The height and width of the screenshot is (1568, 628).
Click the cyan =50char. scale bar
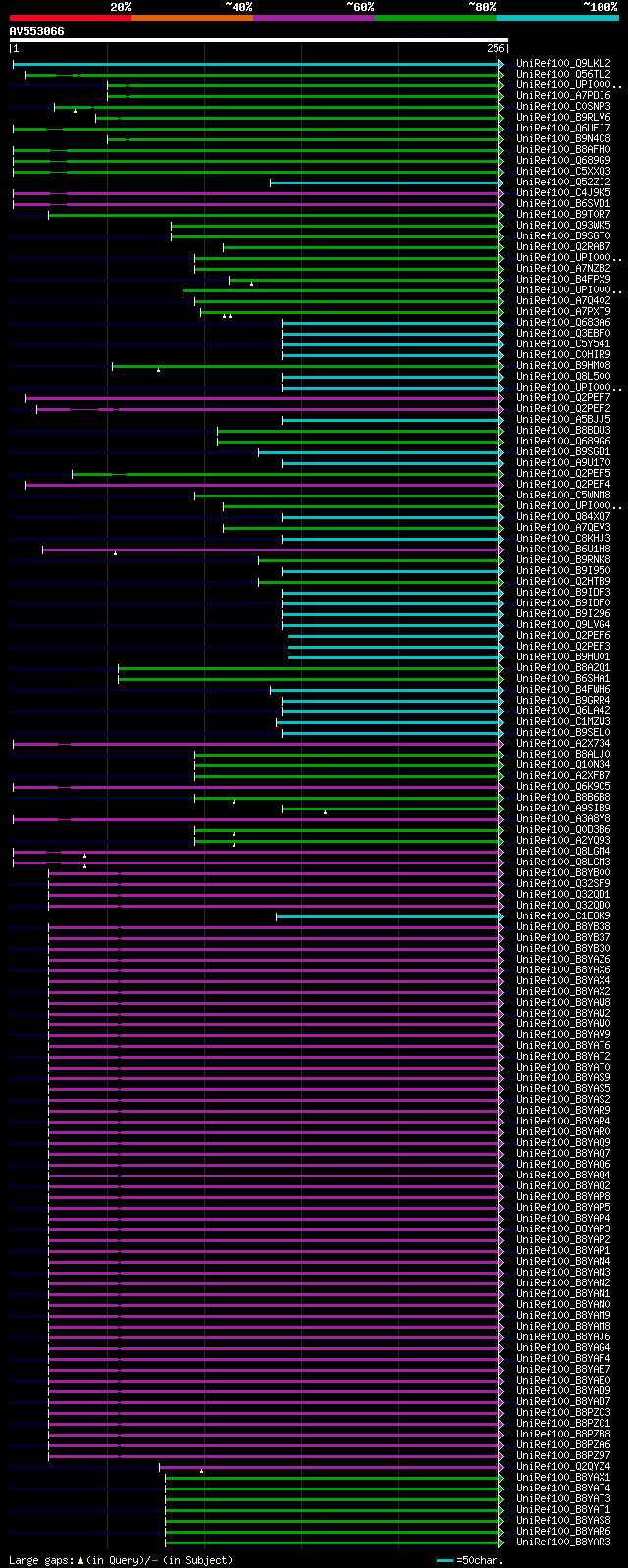[x=445, y=1560]
